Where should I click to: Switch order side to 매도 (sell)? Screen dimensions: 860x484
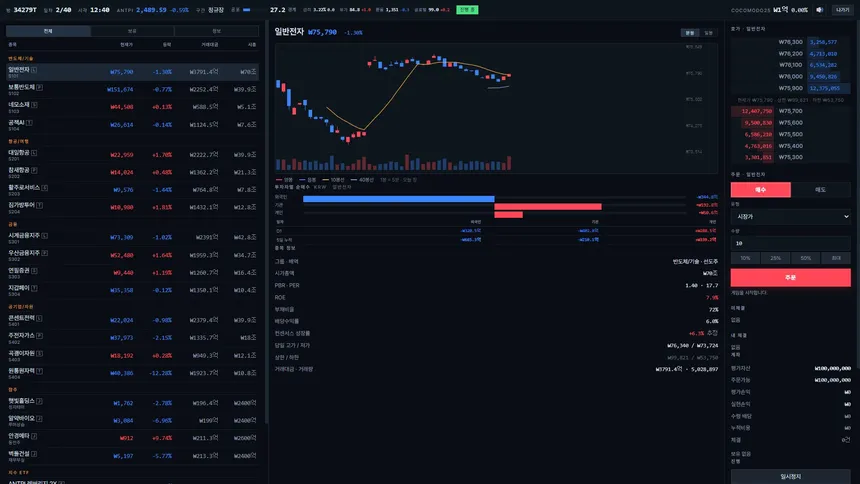(x=821, y=190)
